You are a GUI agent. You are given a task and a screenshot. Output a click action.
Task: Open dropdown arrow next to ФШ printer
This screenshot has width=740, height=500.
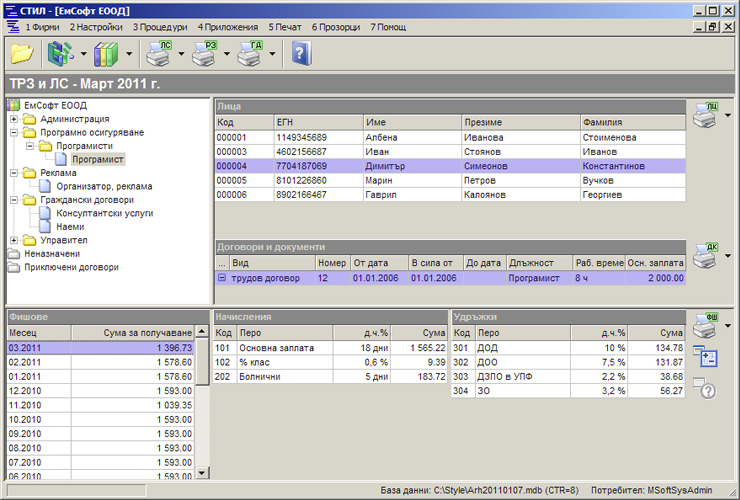(728, 326)
